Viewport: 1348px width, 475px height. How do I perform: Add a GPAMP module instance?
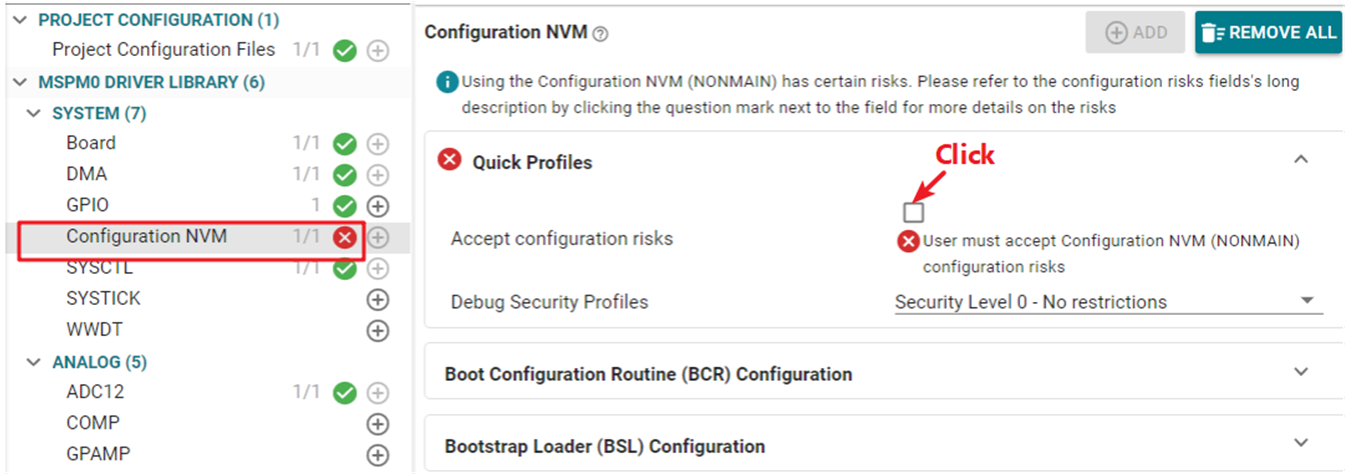[378, 455]
